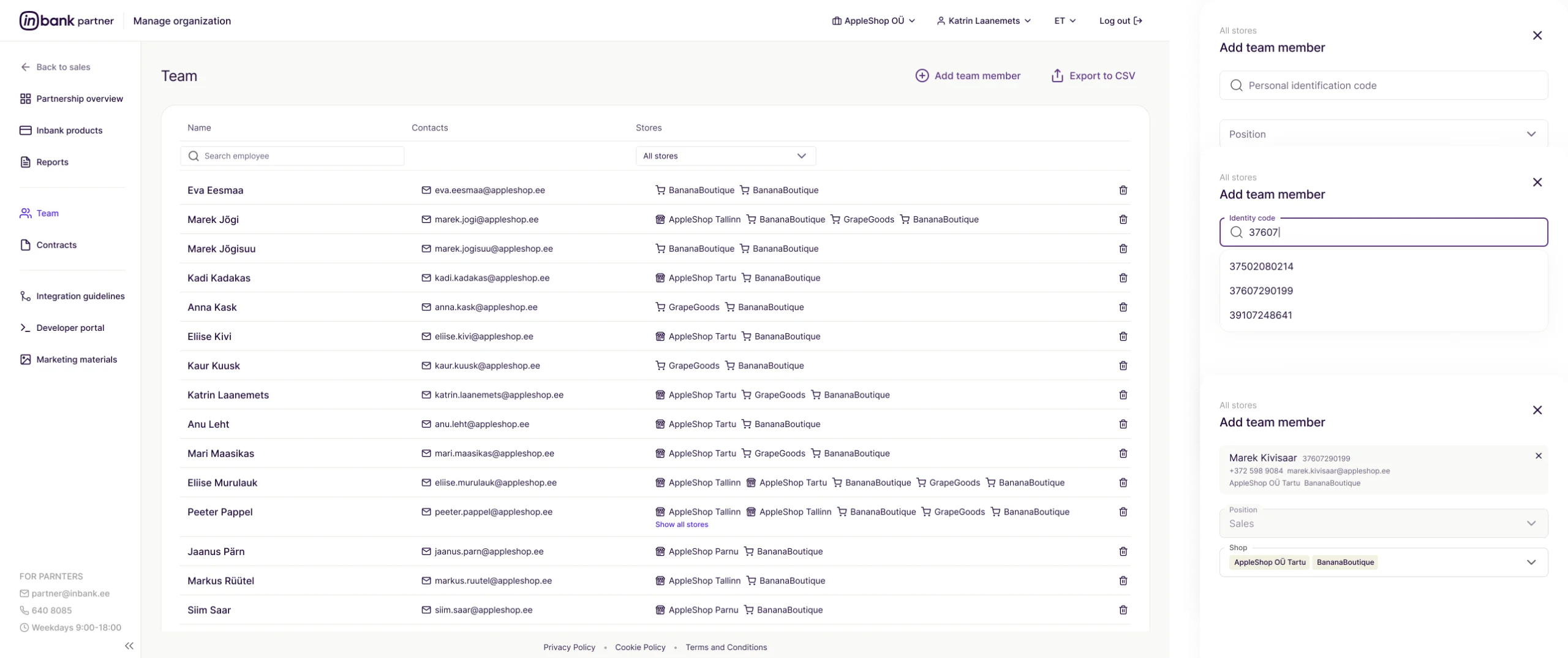Click the Name column header
The width and height of the screenshot is (1568, 658).
coord(199,128)
